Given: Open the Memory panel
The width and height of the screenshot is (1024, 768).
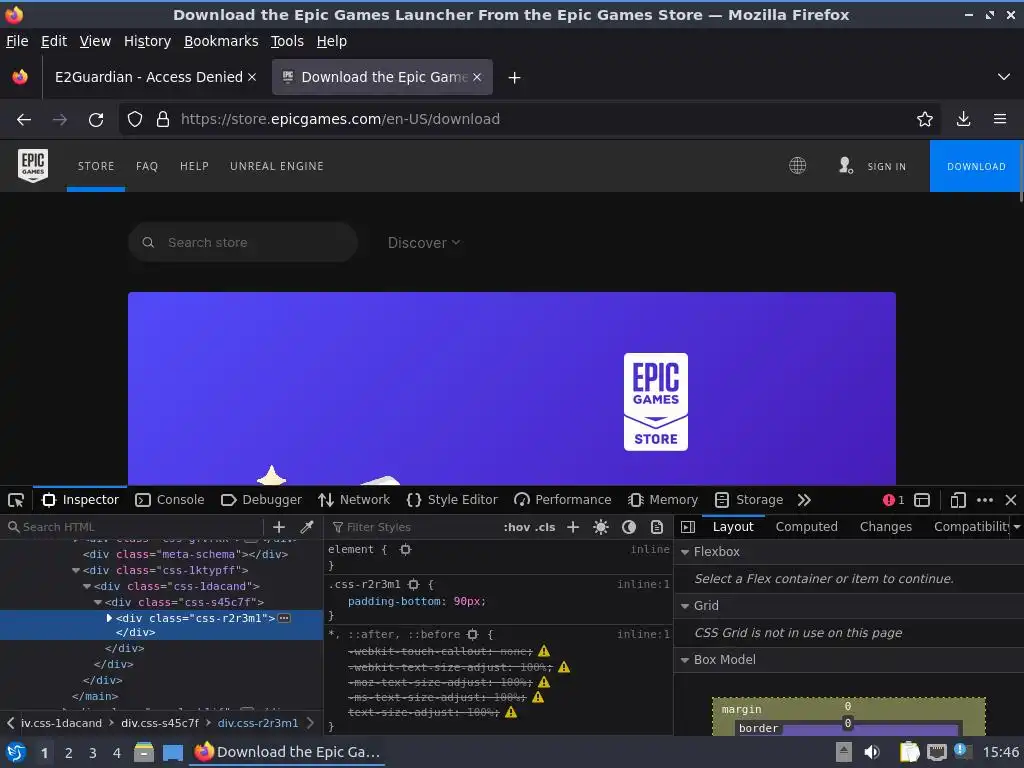Looking at the screenshot, I should pos(663,500).
